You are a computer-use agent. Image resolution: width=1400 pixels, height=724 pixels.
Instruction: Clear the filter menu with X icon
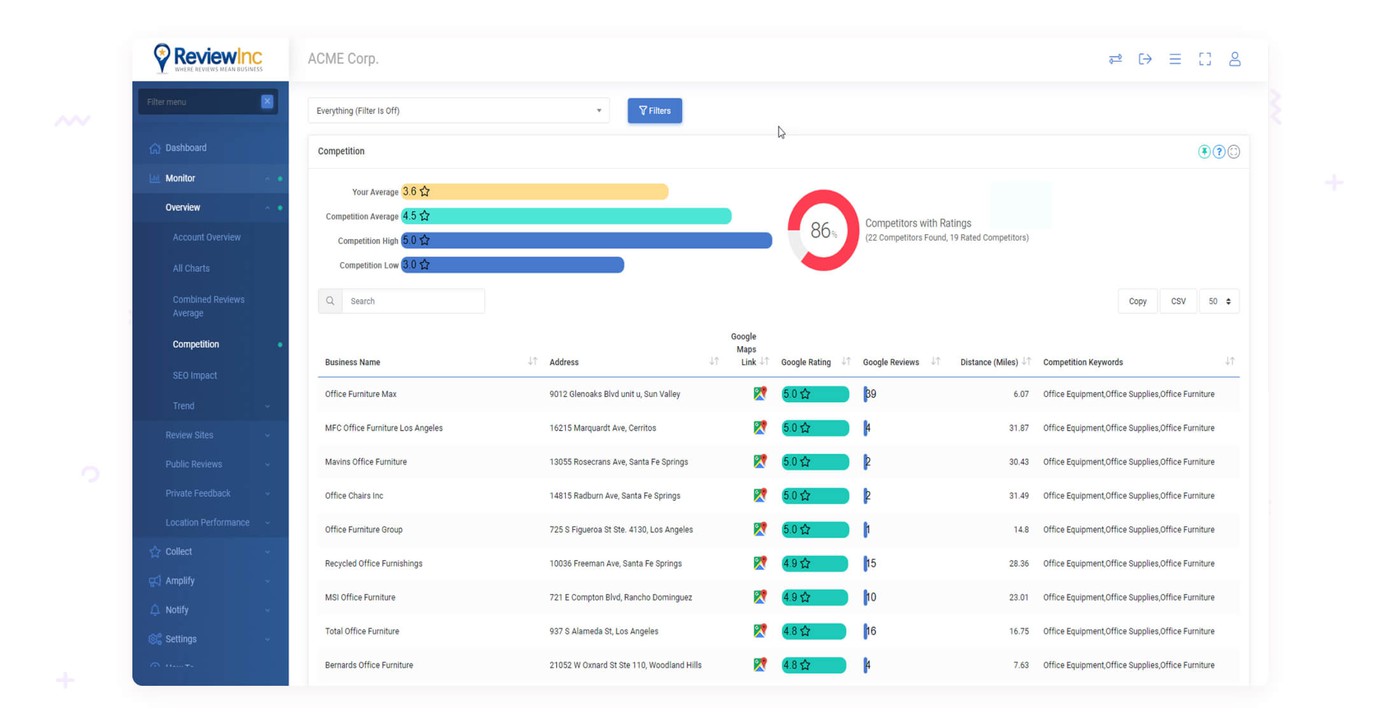pos(267,102)
